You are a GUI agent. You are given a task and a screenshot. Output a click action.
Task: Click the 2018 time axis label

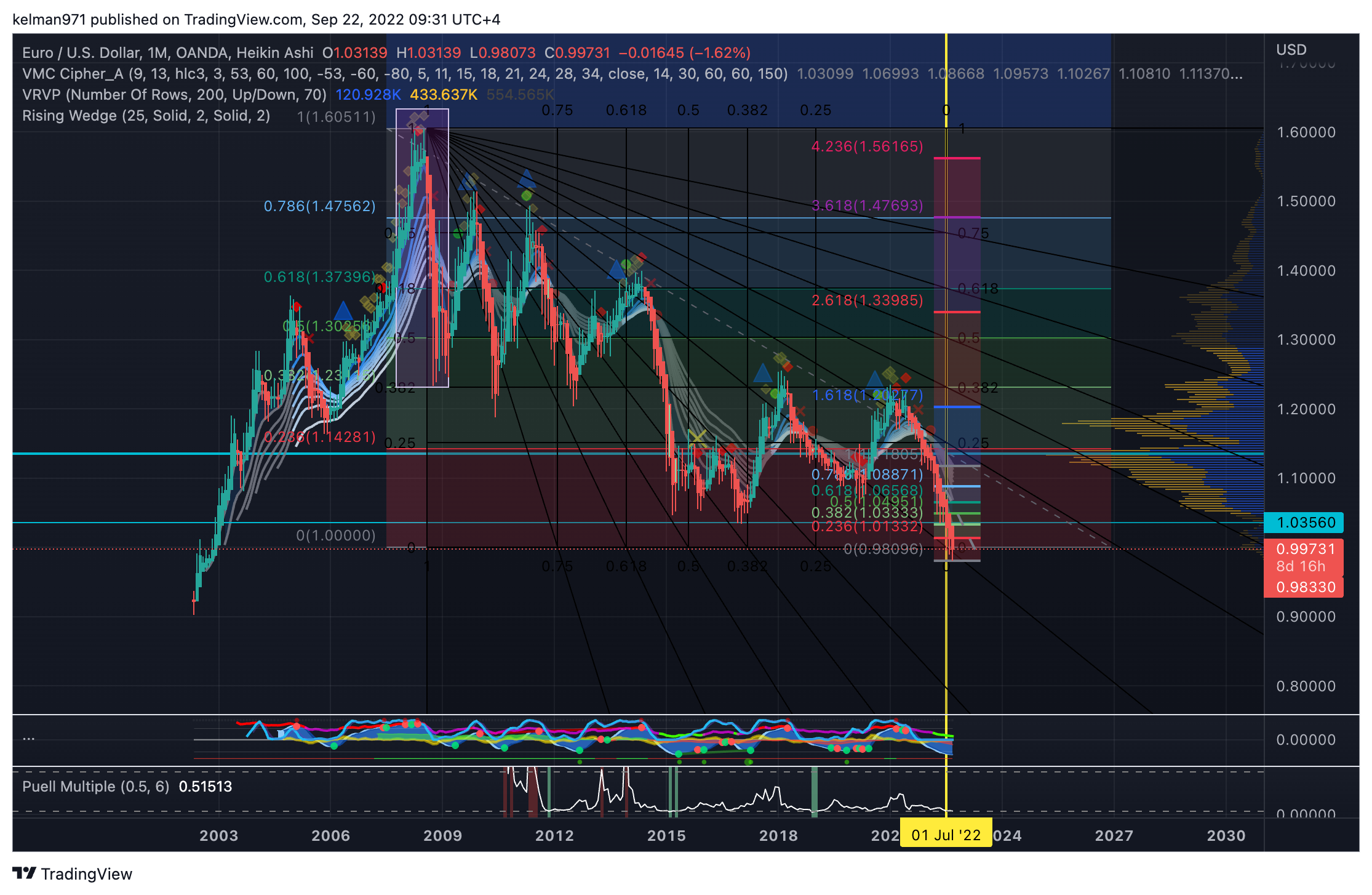click(778, 836)
